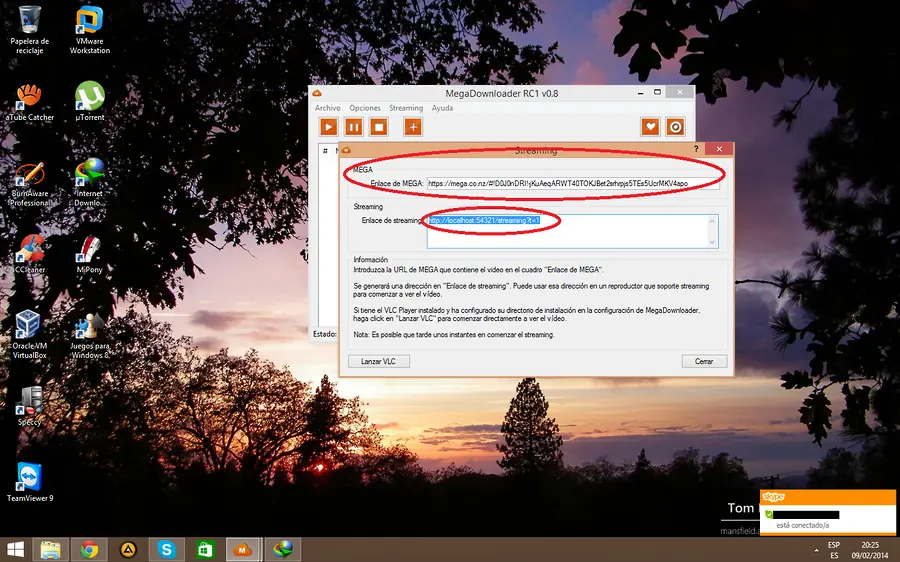900x562 pixels.
Task: Select the CCleaner desktop icon
Action: (29, 254)
